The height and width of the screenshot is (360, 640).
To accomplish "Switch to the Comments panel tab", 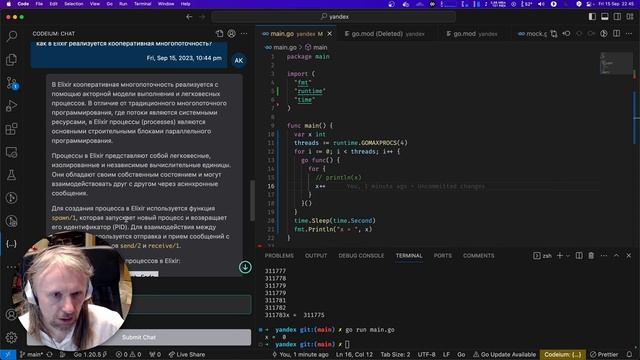I will point(478,256).
